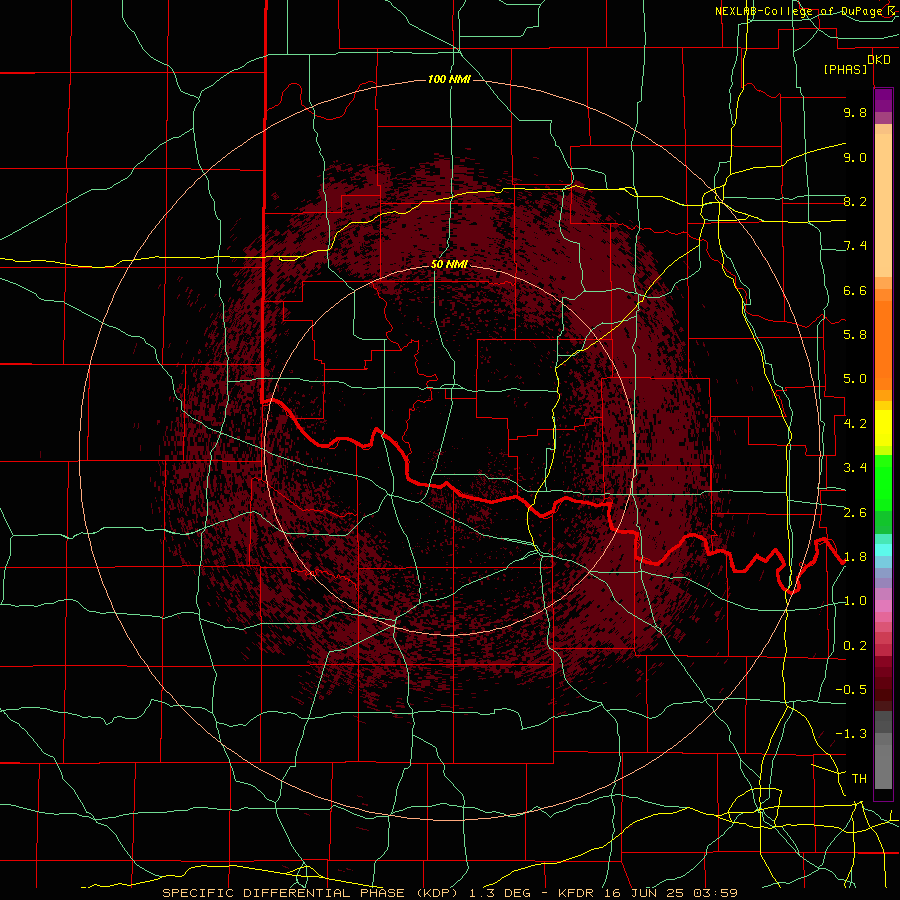Viewport: 900px width, 900px height.
Task: Click the 16 JUN 25 date text
Action: coord(647,893)
